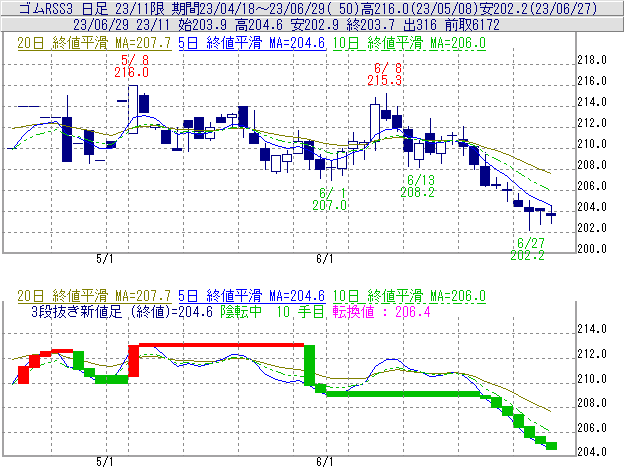Click the 5日 終値平滑 MA=204.6 label in lower chart
Viewport: 624px width, 475px height.
252,296
